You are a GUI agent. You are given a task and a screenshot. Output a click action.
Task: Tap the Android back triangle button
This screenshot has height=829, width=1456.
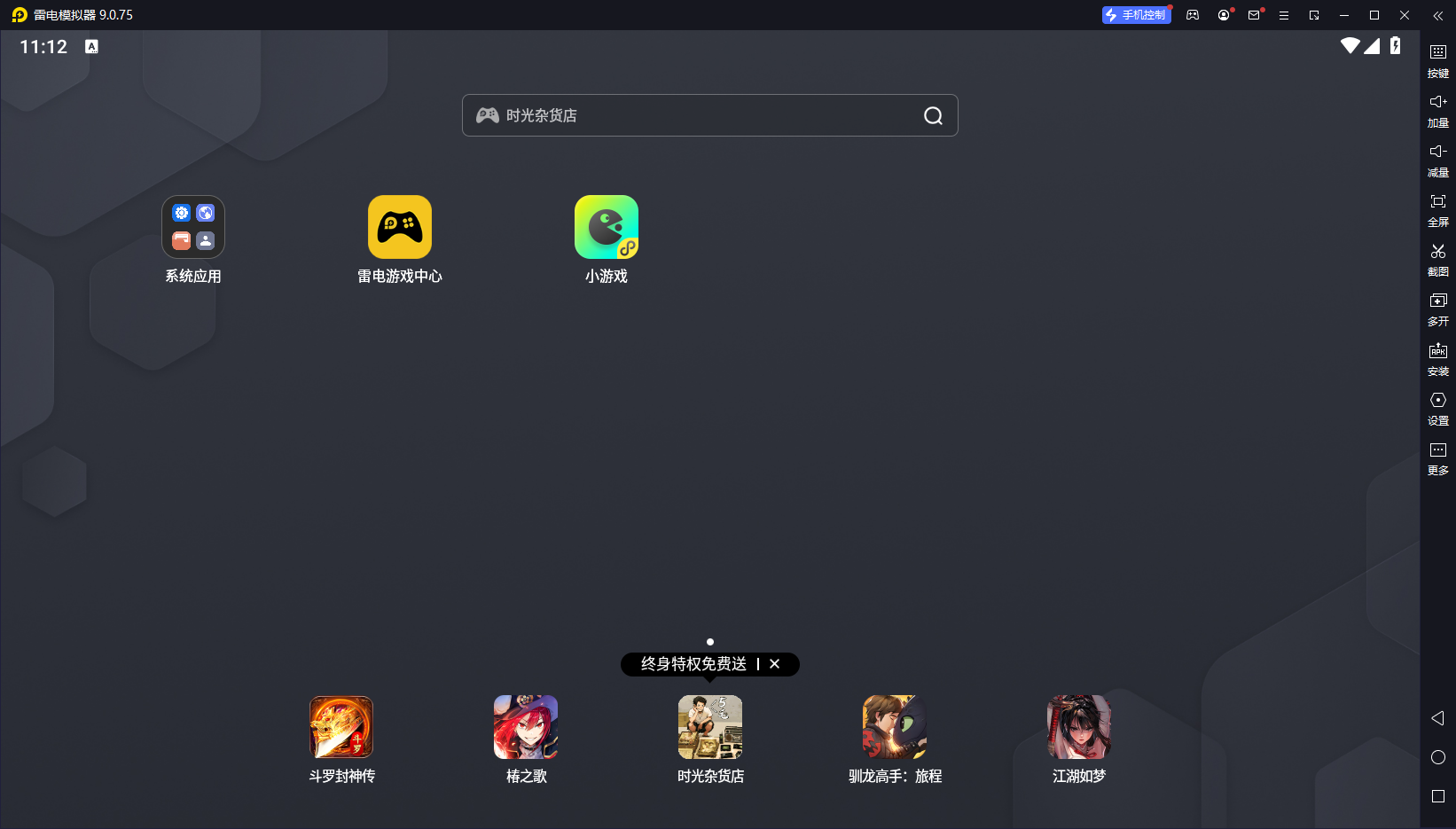click(x=1437, y=718)
